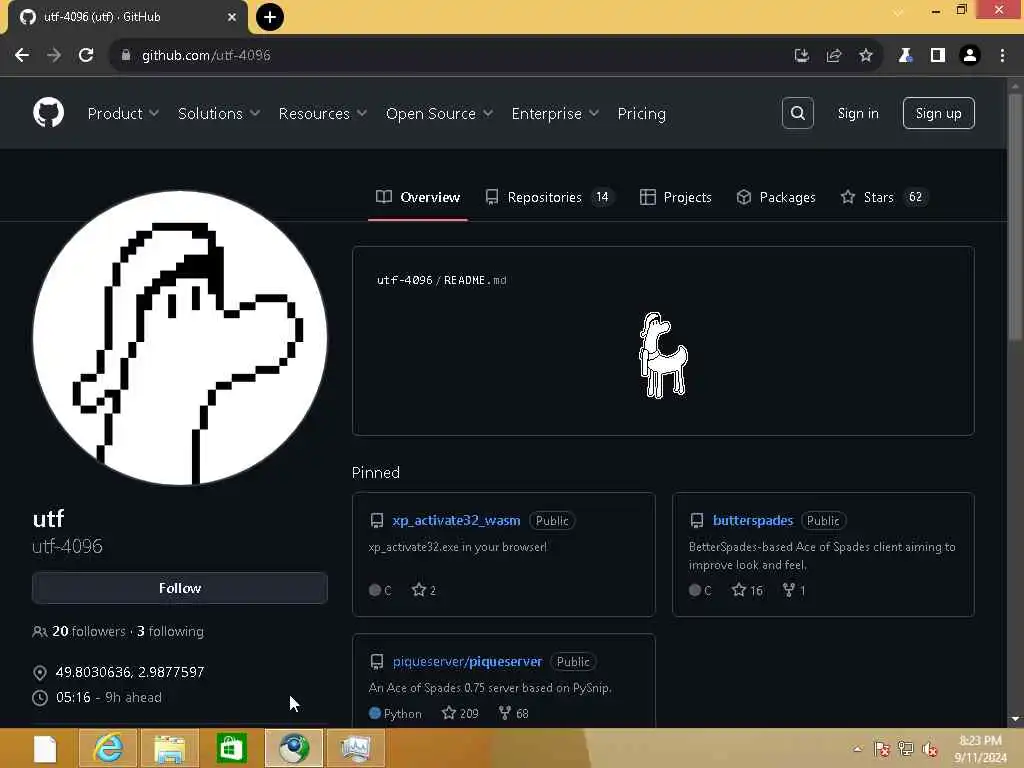Screen dimensions: 1024x768
Task: Click the fork count on butterspades
Action: pyautogui.click(x=794, y=590)
